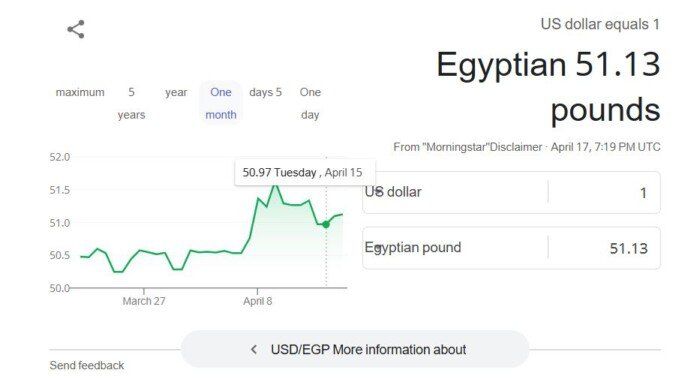Click the share icon

coord(76,29)
